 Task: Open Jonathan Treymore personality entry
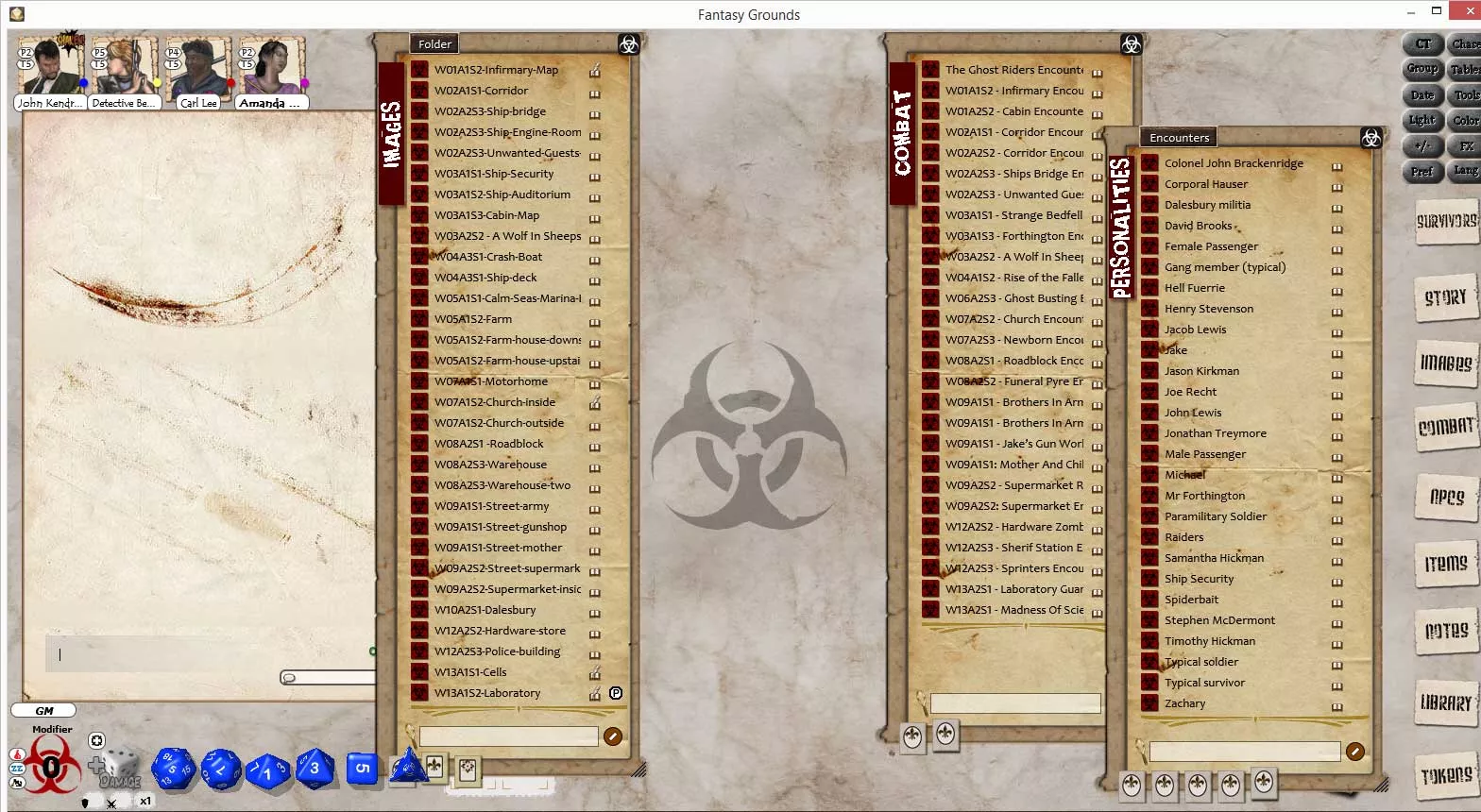coord(1216,433)
